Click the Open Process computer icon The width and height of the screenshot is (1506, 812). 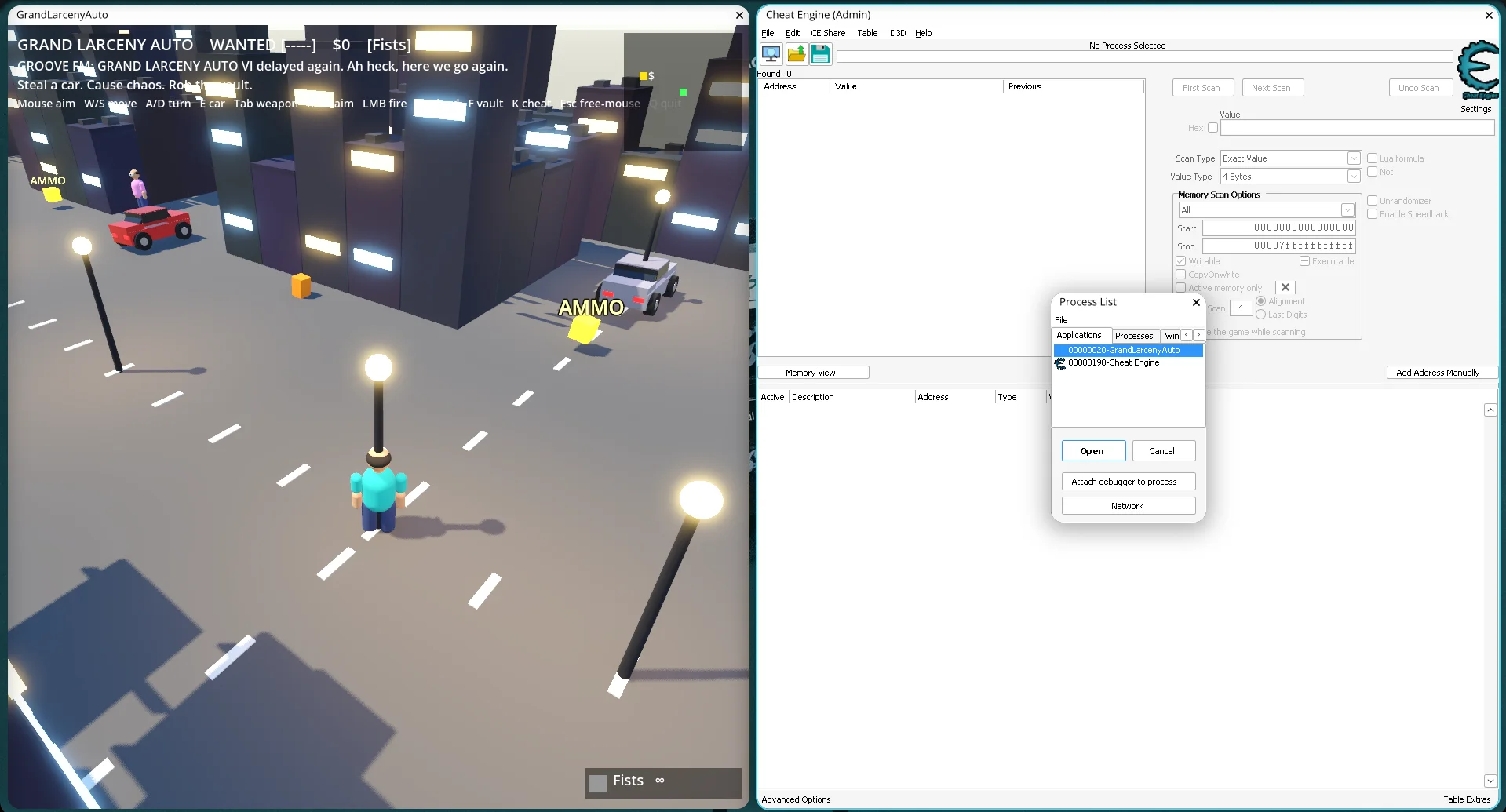[x=771, y=54]
